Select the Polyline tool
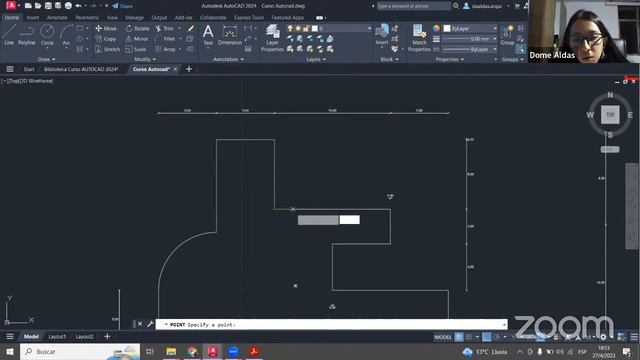This screenshot has height=360, width=640. pyautogui.click(x=27, y=34)
